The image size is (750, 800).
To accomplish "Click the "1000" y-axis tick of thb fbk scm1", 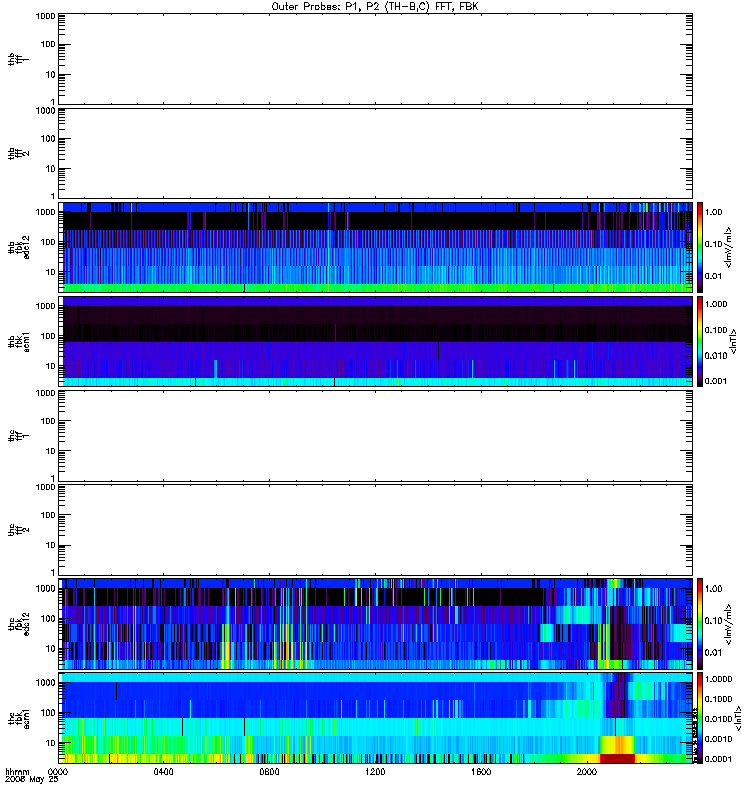I will coord(45,306).
